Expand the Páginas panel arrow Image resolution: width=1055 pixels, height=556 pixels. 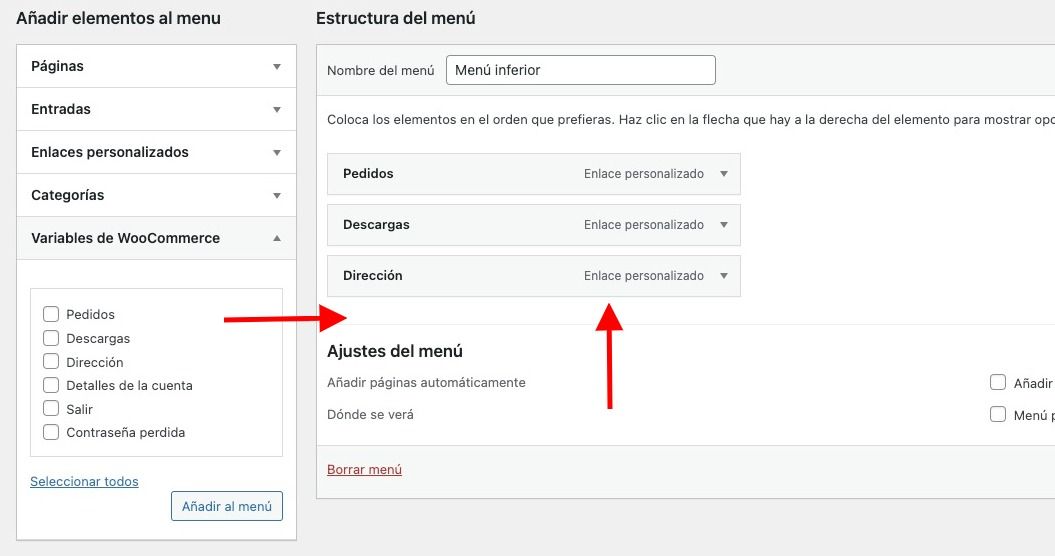[277, 66]
